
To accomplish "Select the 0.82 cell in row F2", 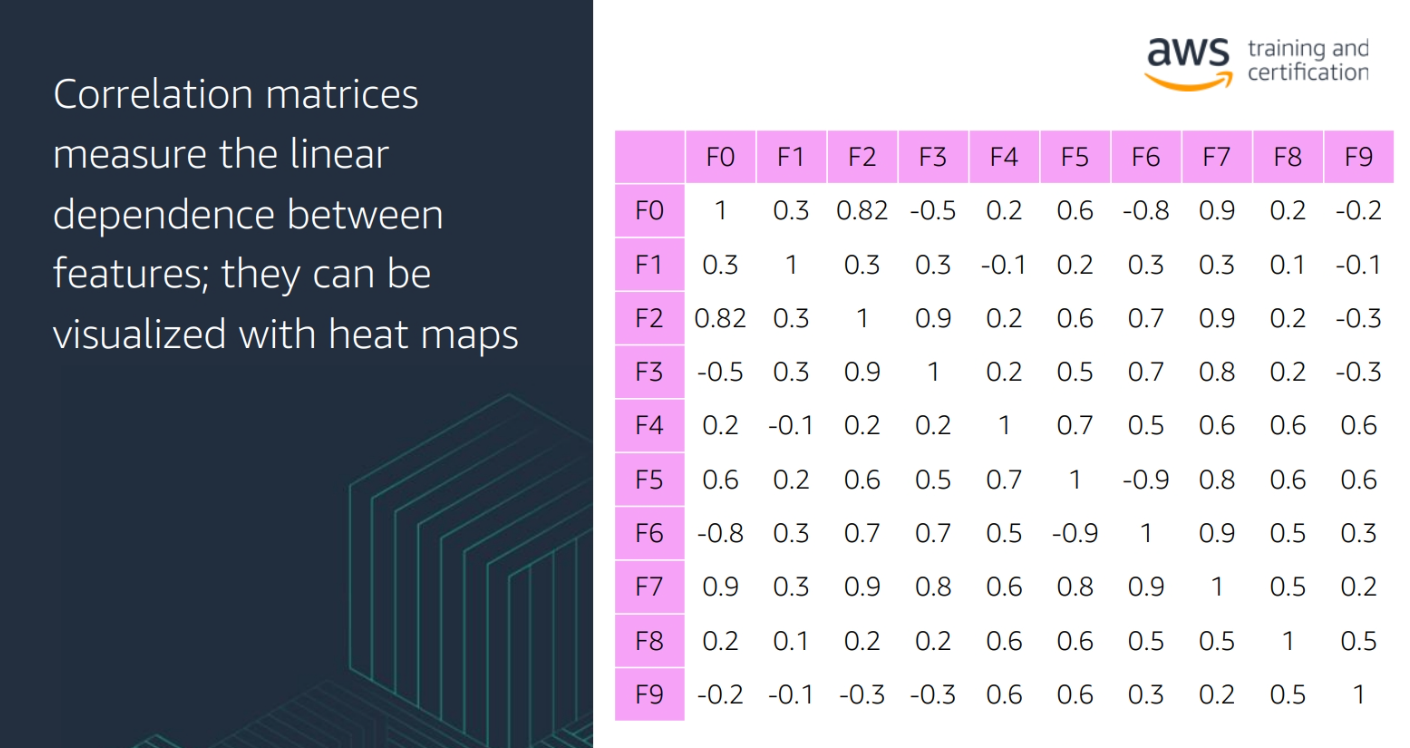I will click(720, 319).
